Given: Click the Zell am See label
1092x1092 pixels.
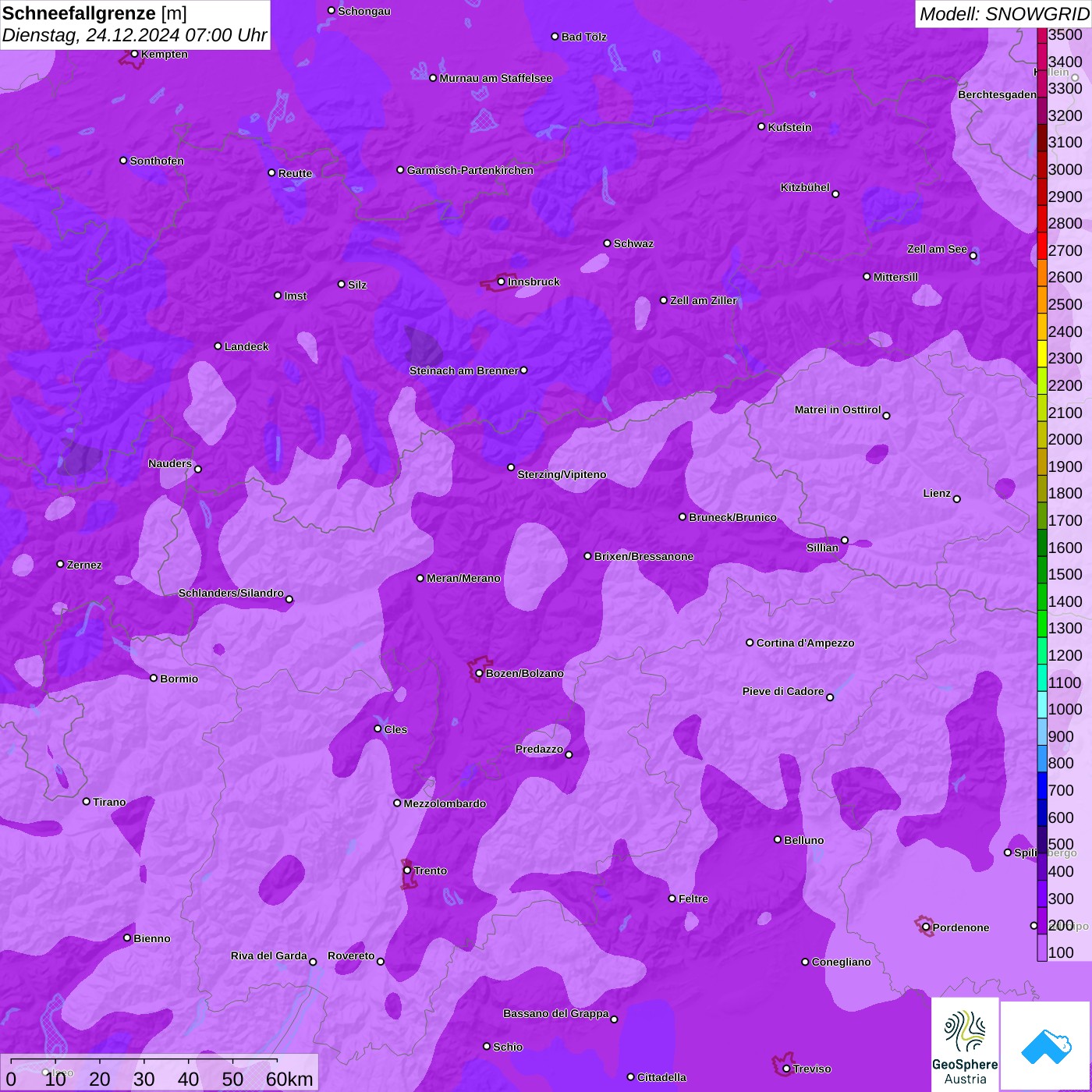Looking at the screenshot, I should click(937, 249).
